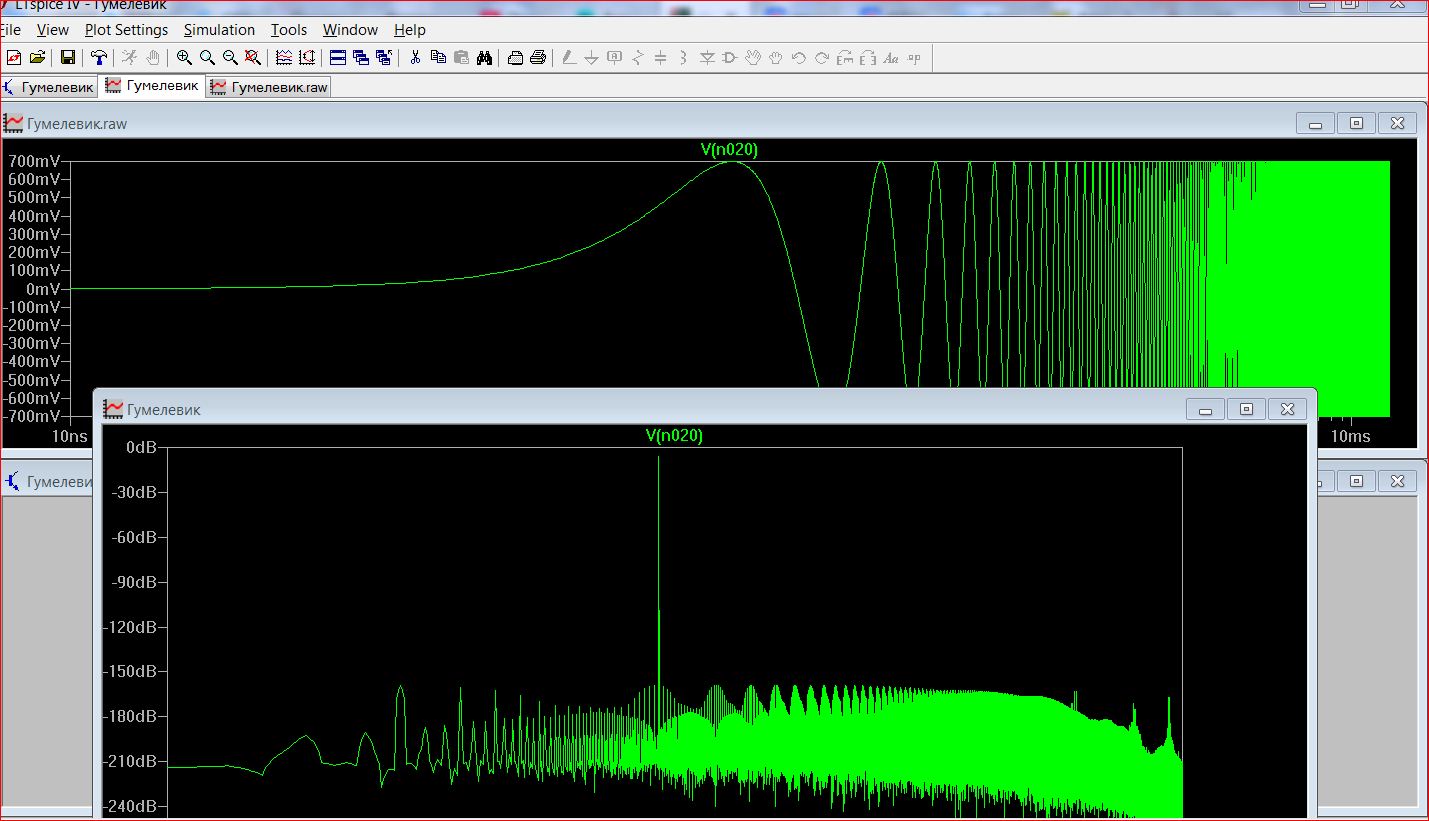Screen dimensions: 1429x821
Task: Open a file with the folder icon
Action: click(37, 58)
